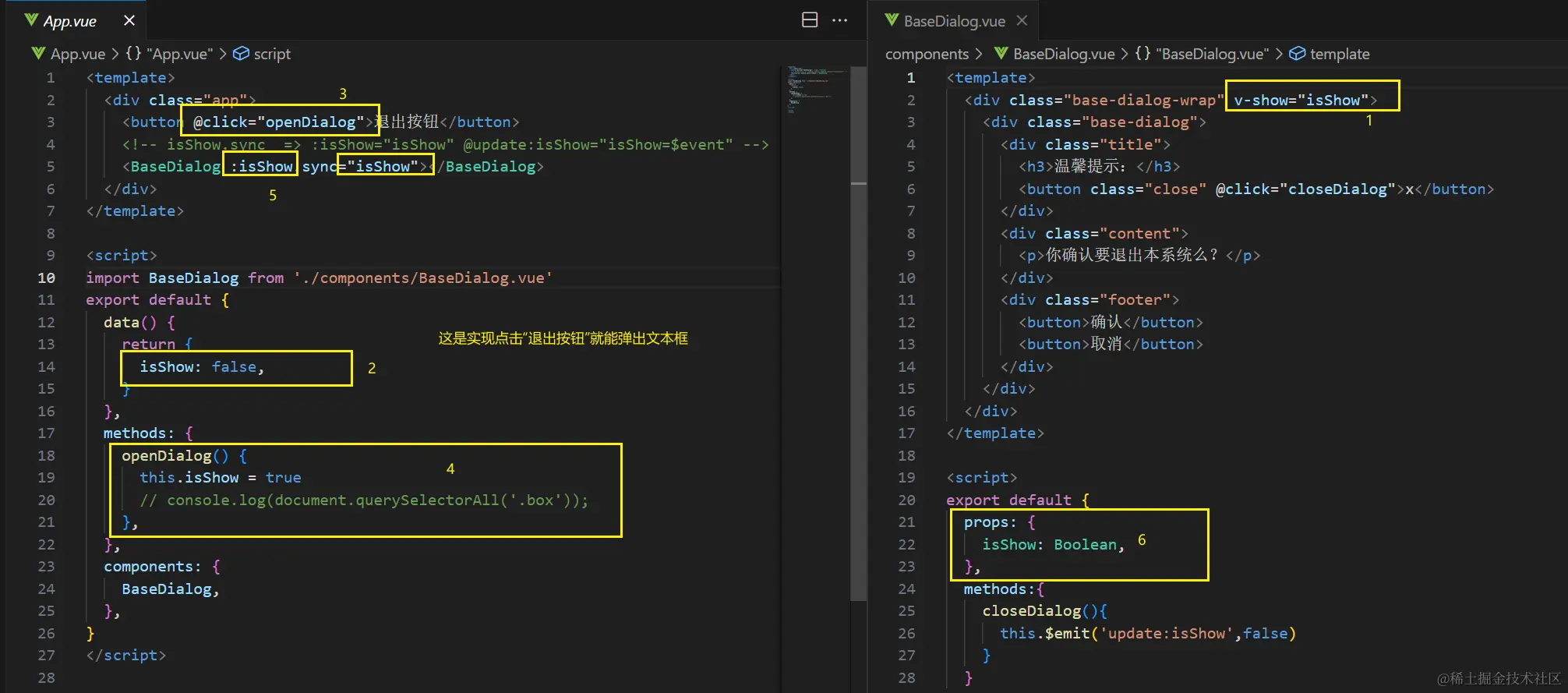Open the script breadcrumb item

click(272, 54)
